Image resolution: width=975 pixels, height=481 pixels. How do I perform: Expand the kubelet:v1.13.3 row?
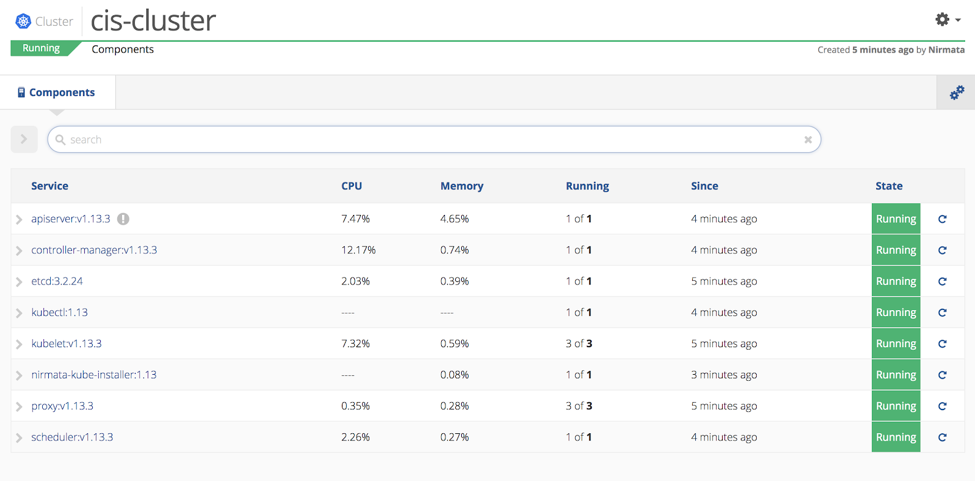point(19,344)
